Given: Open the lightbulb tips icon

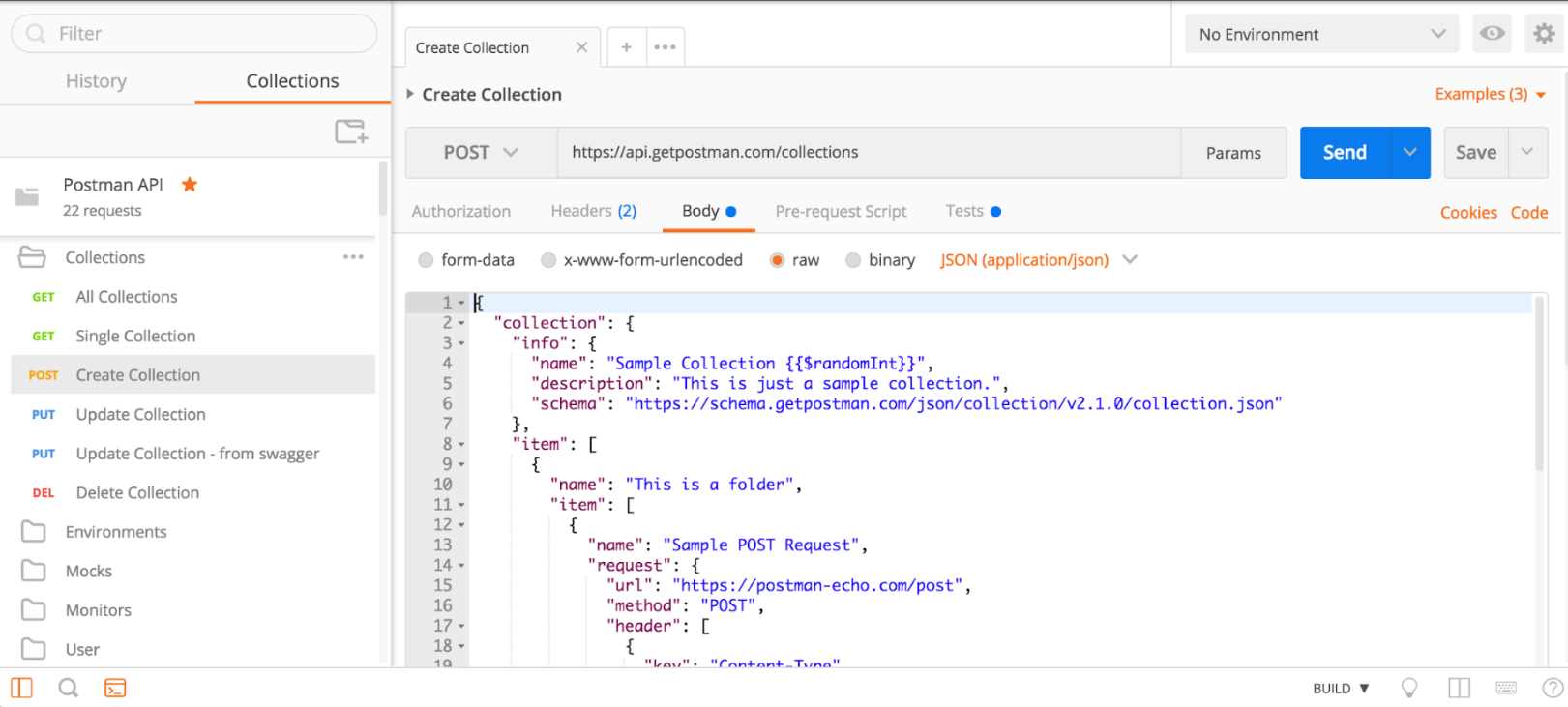Looking at the screenshot, I should [1409, 688].
